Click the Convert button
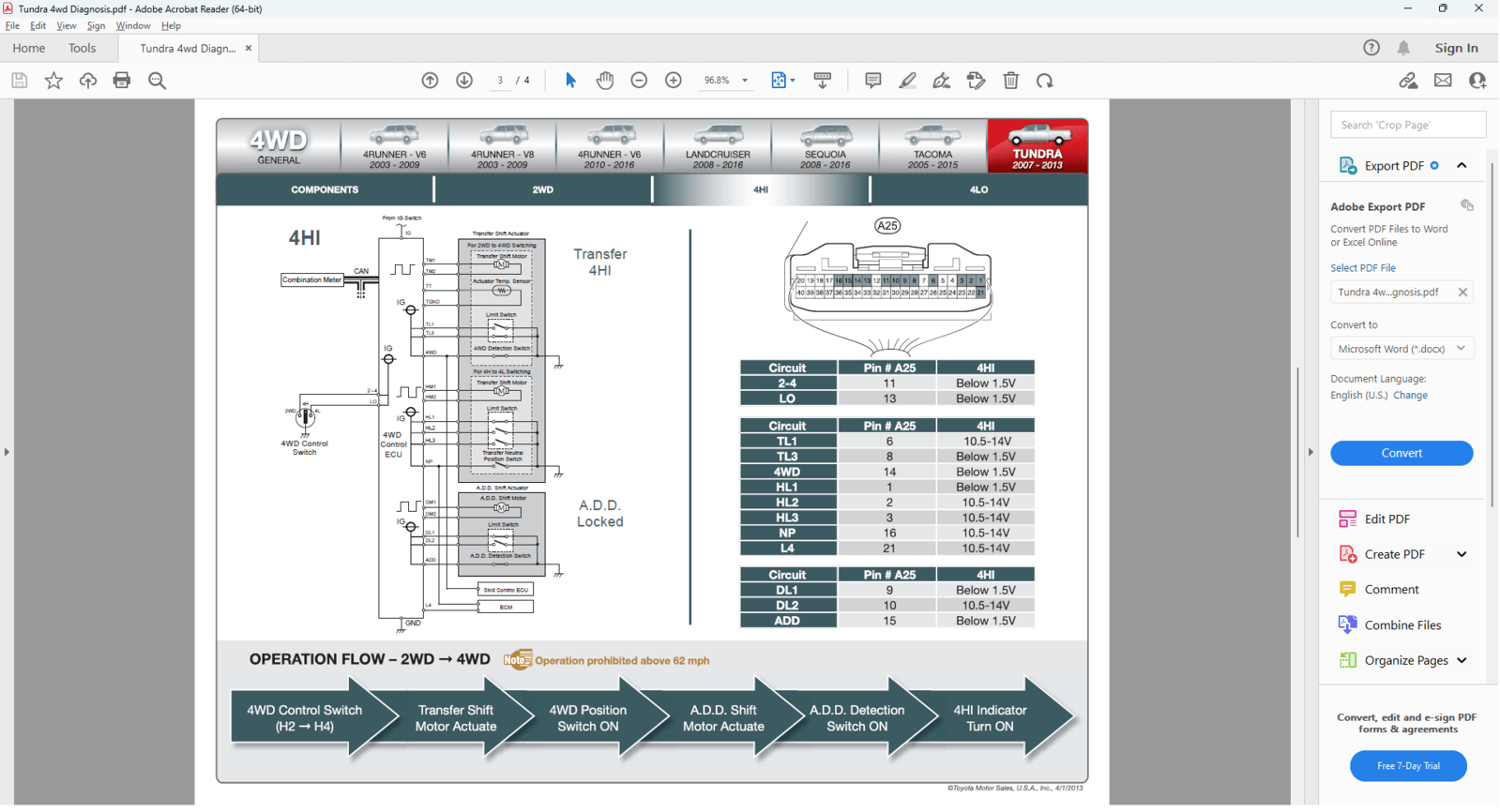 (x=1402, y=453)
